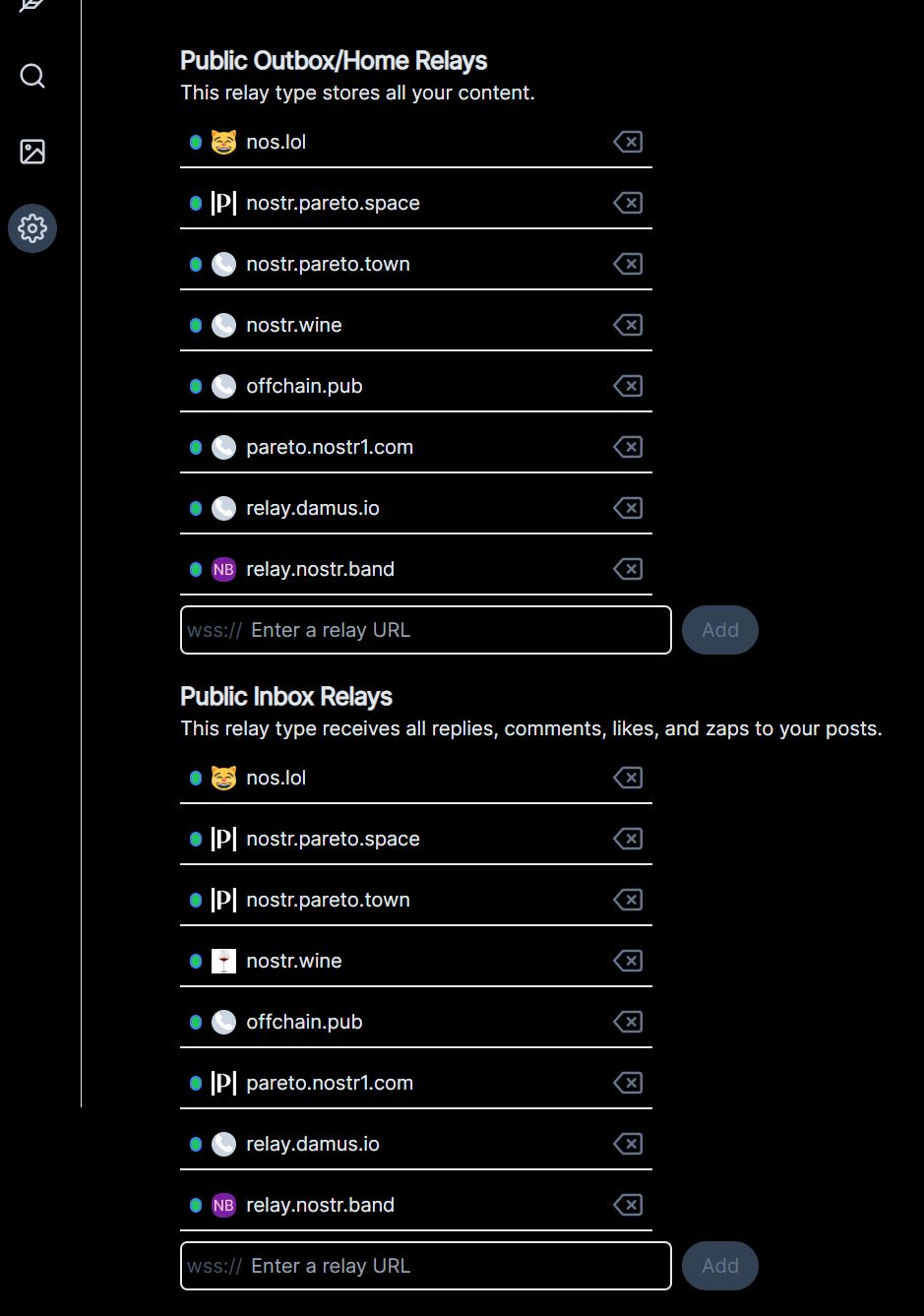Image resolution: width=924 pixels, height=1316 pixels.
Task: Delete nostr.pareto.space from Outbox relays
Action: tap(628, 203)
